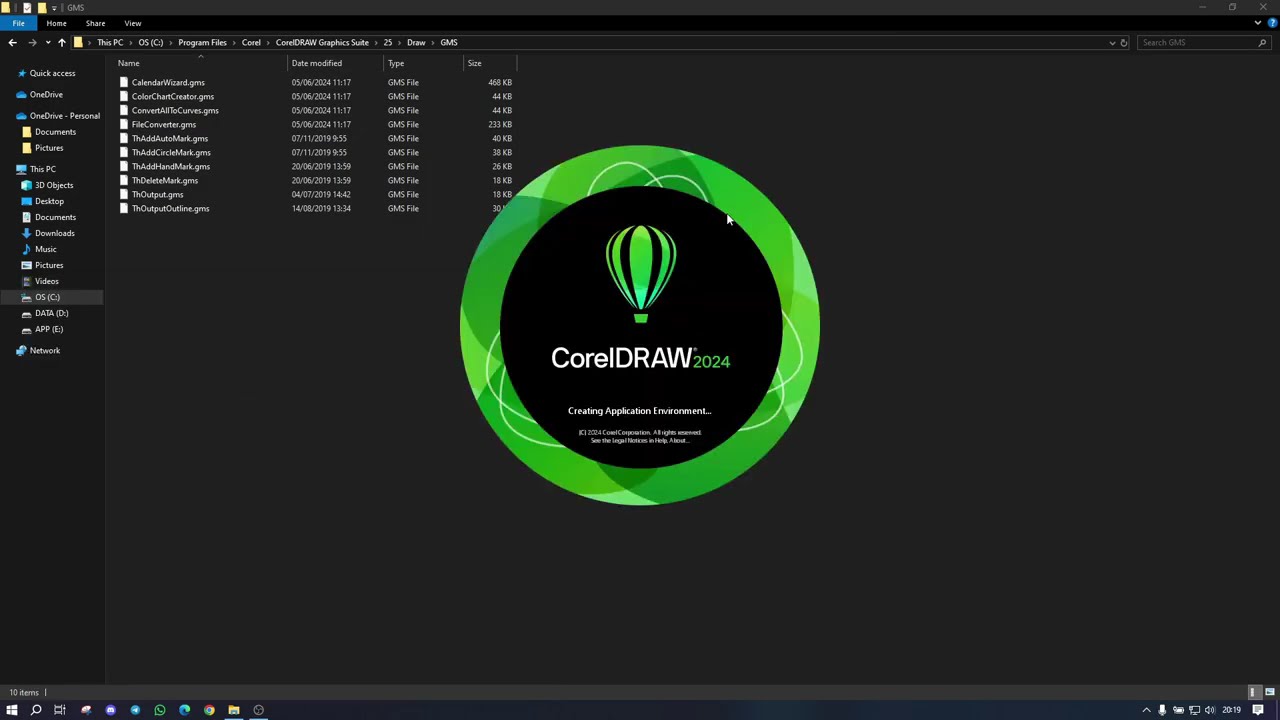Viewport: 1280px width, 720px height.
Task: Select OS (C:) drive in sidebar
Action: coord(47,297)
